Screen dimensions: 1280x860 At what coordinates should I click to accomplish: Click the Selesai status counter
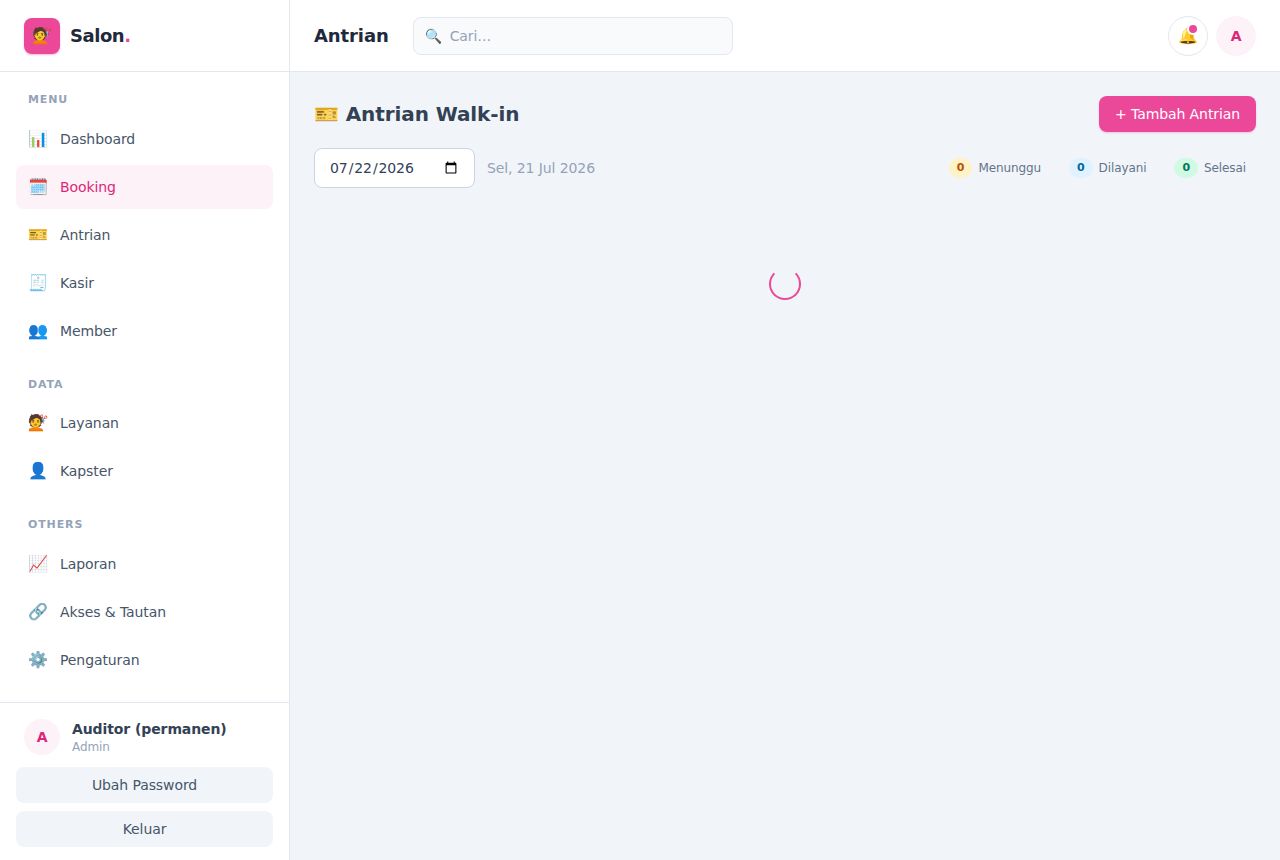1210,168
